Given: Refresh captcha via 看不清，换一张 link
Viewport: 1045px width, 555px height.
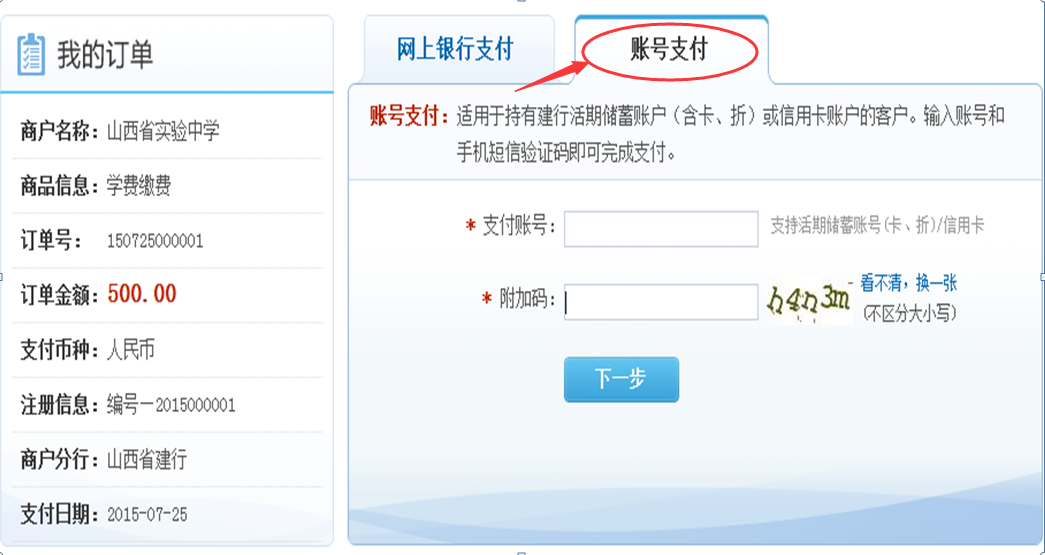Looking at the screenshot, I should click(x=908, y=284).
